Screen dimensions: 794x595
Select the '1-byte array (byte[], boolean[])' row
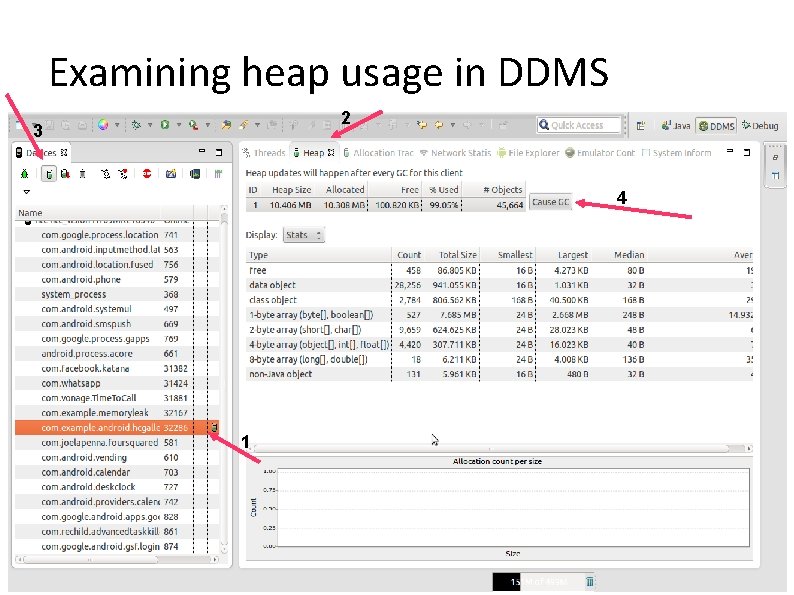tap(499, 314)
